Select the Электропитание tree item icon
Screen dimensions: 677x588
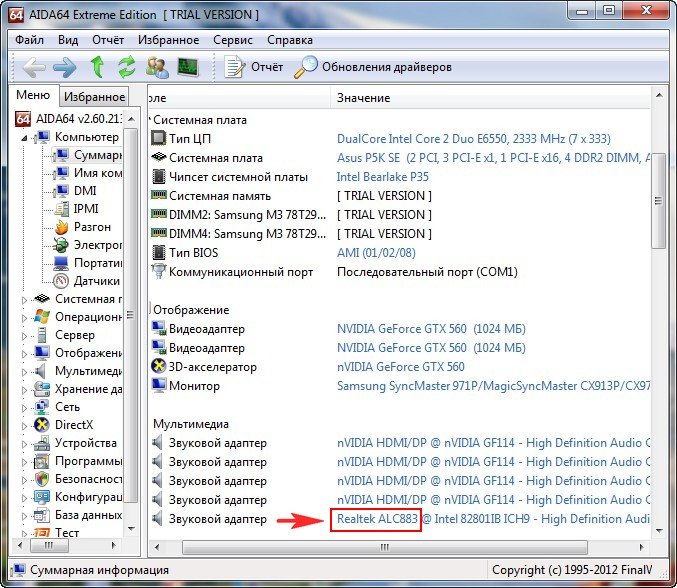point(60,245)
